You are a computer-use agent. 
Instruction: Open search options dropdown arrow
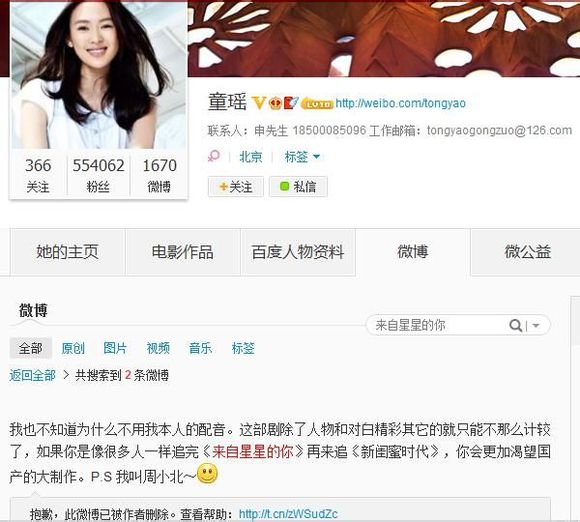536,326
